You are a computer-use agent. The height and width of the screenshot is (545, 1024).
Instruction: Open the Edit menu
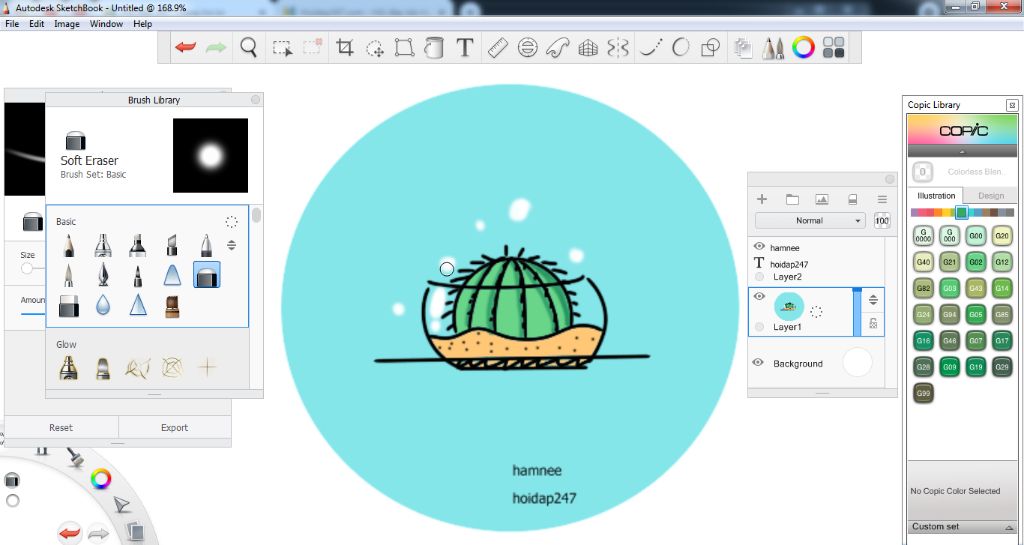click(37, 23)
